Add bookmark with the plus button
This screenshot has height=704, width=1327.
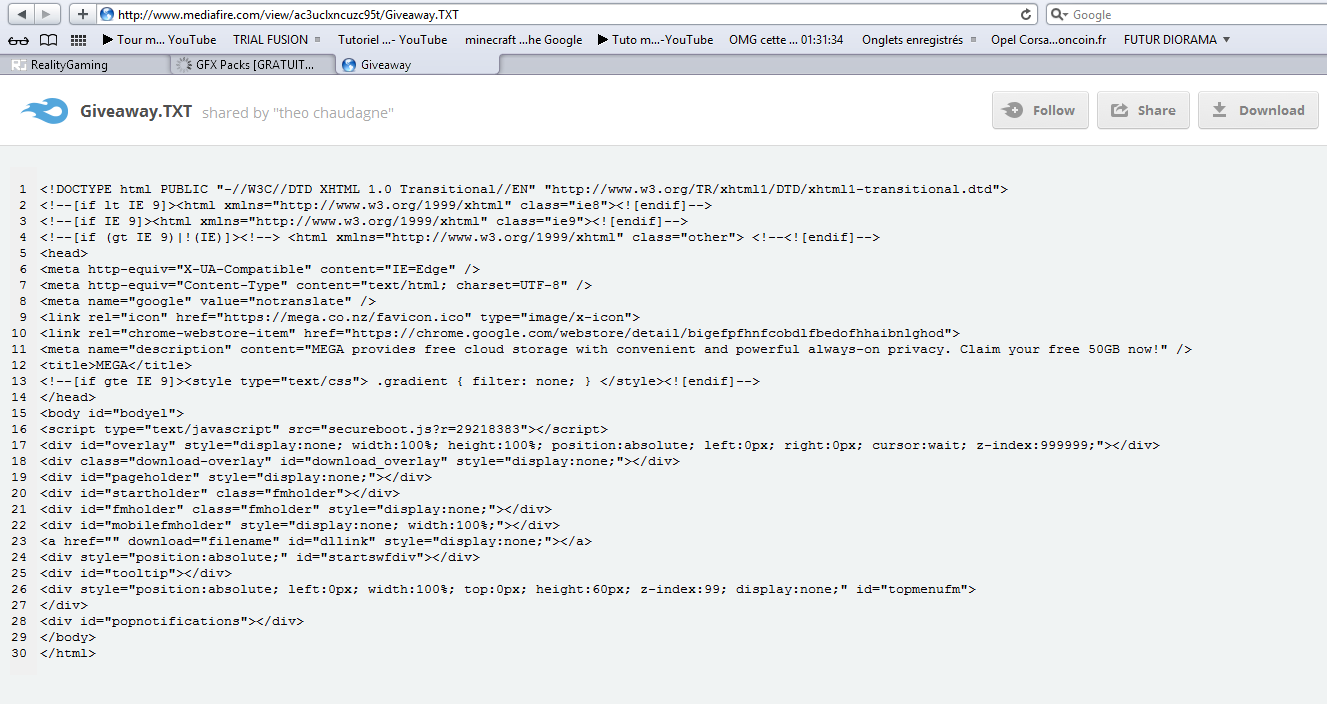[x=83, y=14]
